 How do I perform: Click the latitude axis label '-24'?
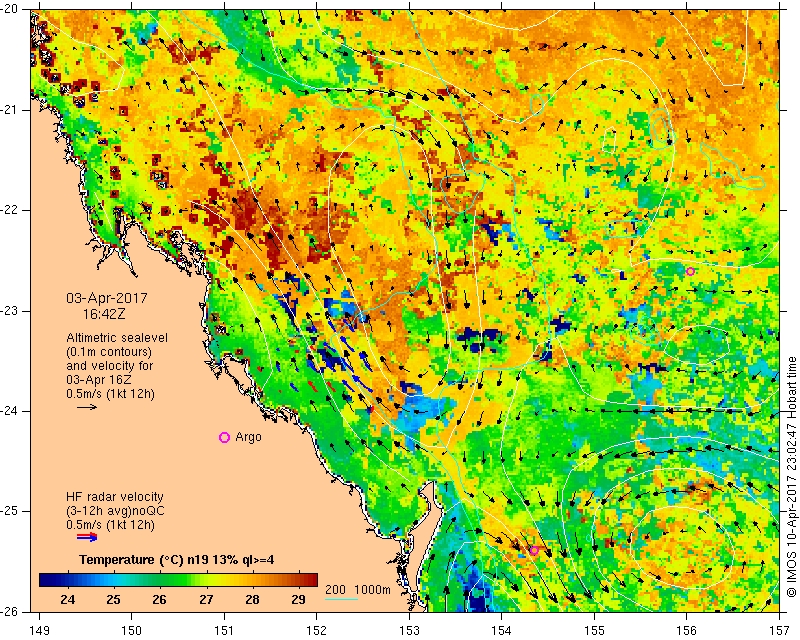tap(10, 411)
